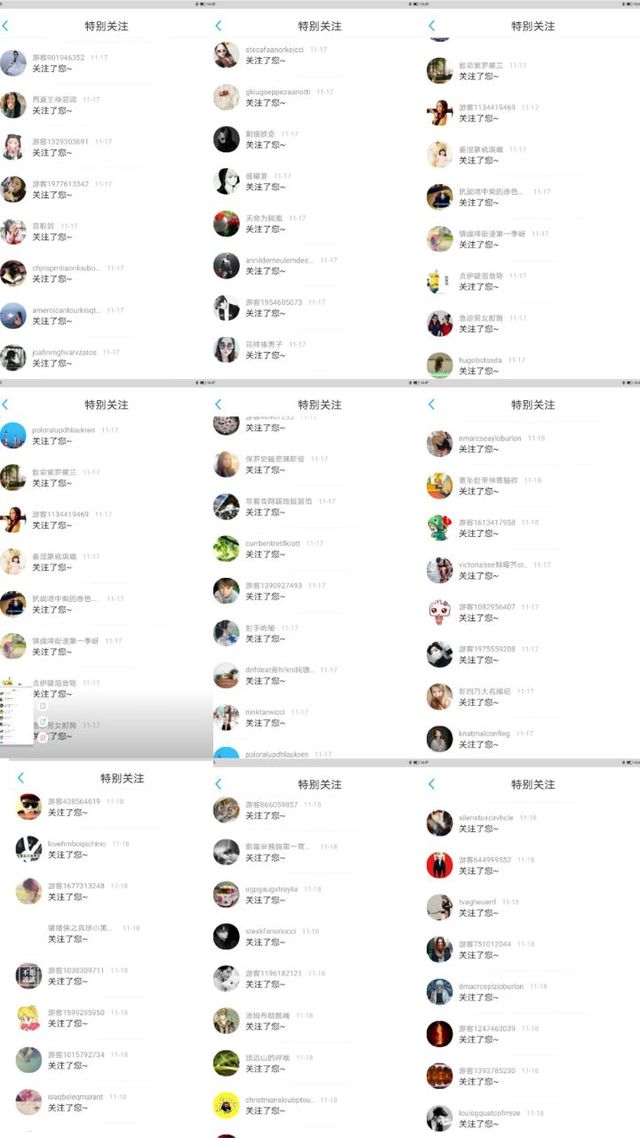Tap the green dinosaur avatar of 游客1613417958
Screen dimensions: 640x1138
439,528
